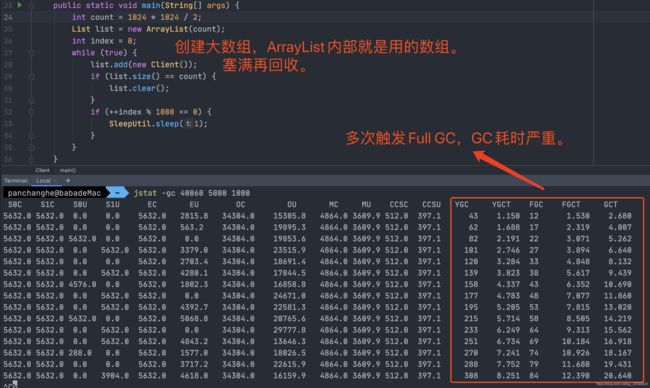650x388 pixels.
Task: Click panchanghe@babadeMac prompt text
Action: tap(54, 193)
